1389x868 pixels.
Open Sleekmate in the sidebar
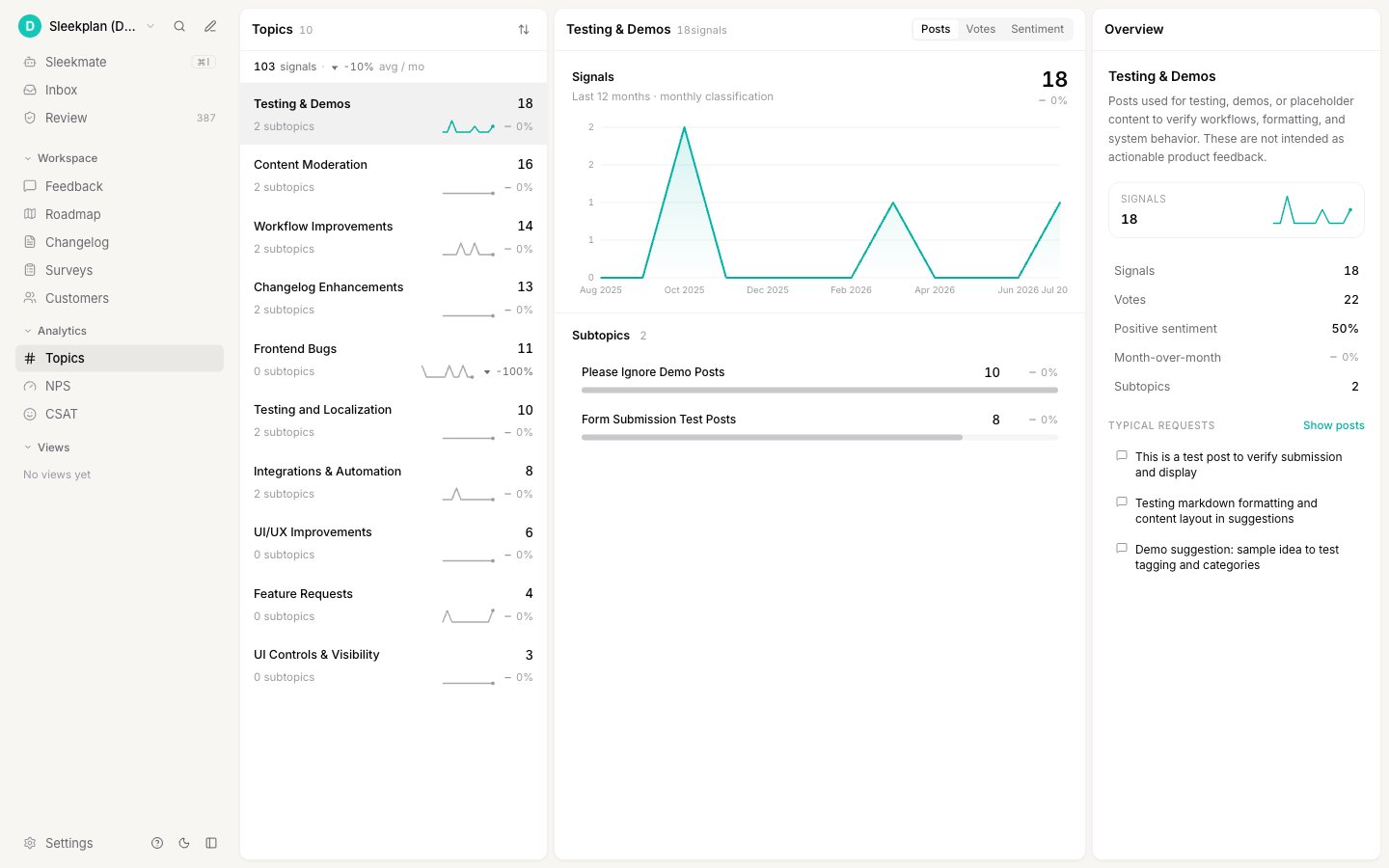pos(120,62)
